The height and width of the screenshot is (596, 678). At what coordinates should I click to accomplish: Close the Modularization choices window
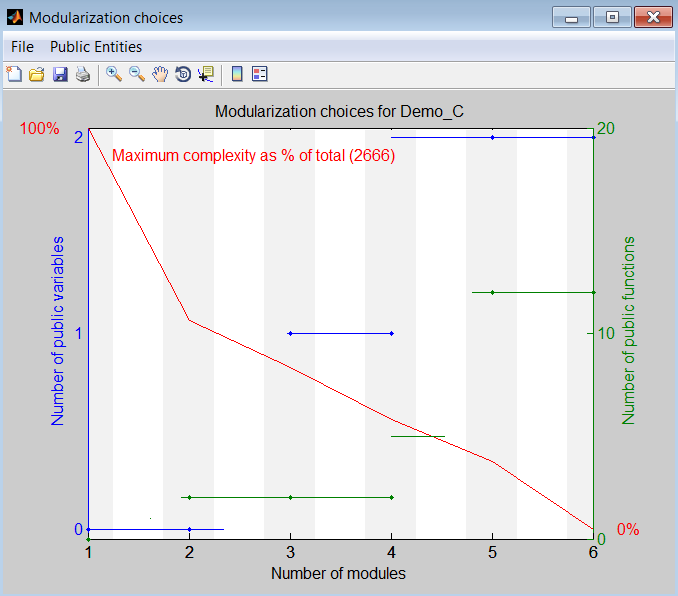click(x=653, y=17)
